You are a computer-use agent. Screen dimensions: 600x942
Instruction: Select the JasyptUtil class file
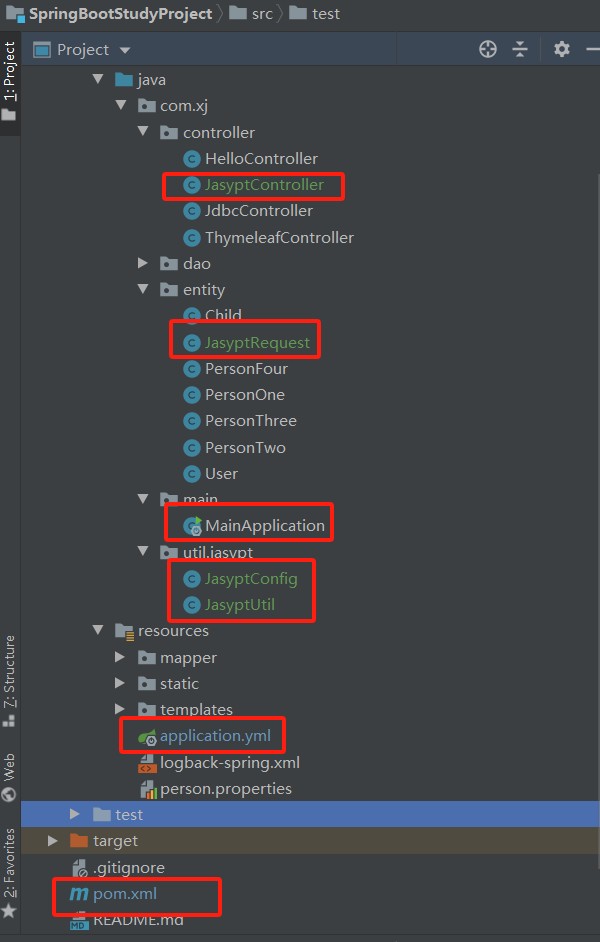click(x=240, y=605)
